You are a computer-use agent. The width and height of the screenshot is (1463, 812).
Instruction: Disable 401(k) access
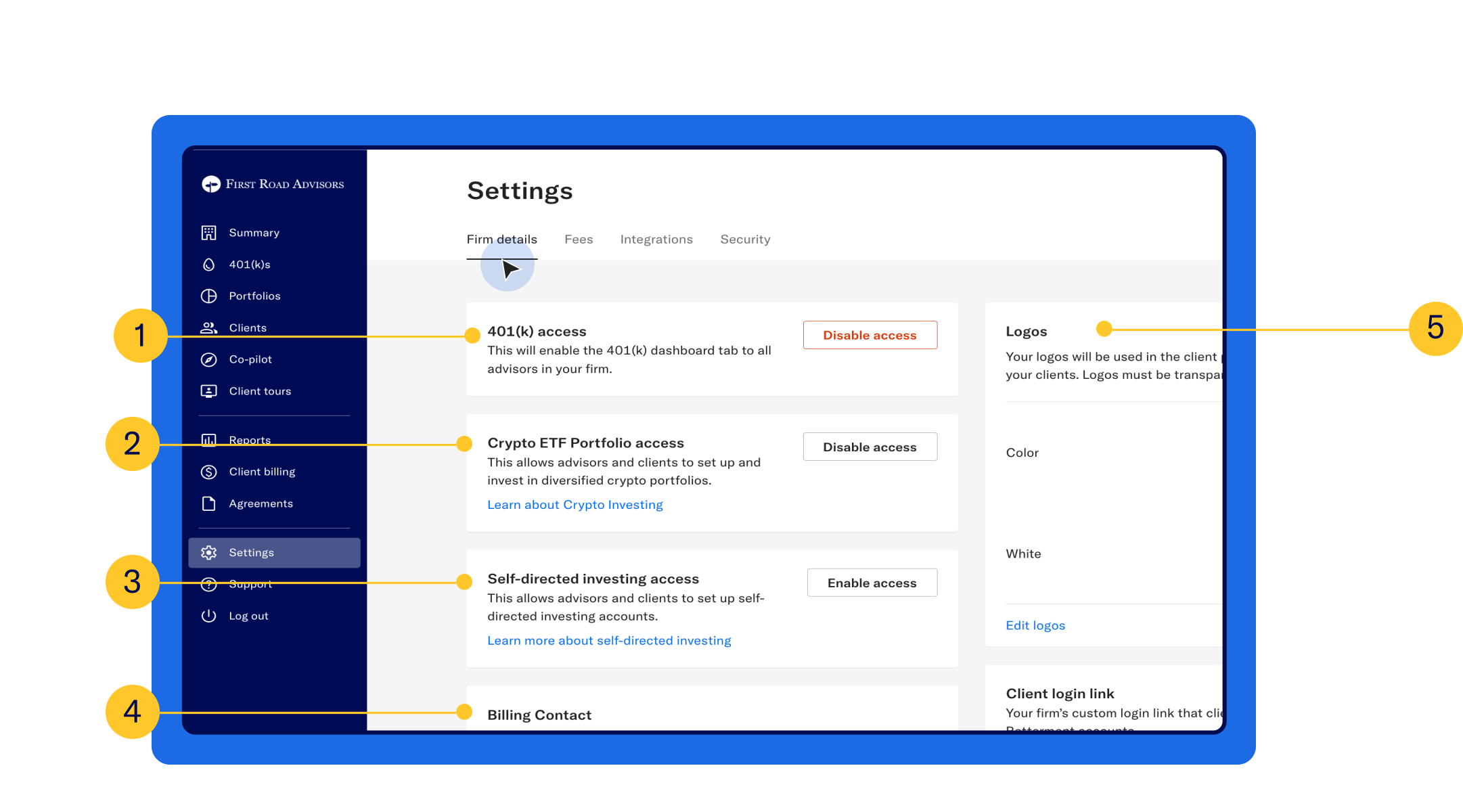tap(870, 335)
